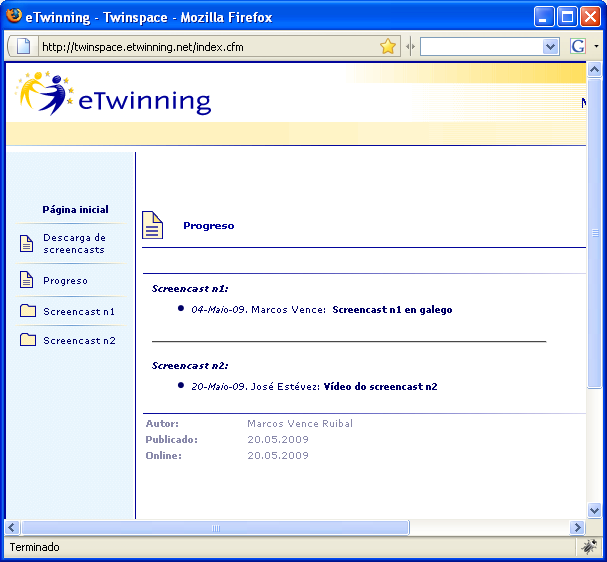Click the splitter between URL and search bars

pyautogui.click(x=410, y=47)
